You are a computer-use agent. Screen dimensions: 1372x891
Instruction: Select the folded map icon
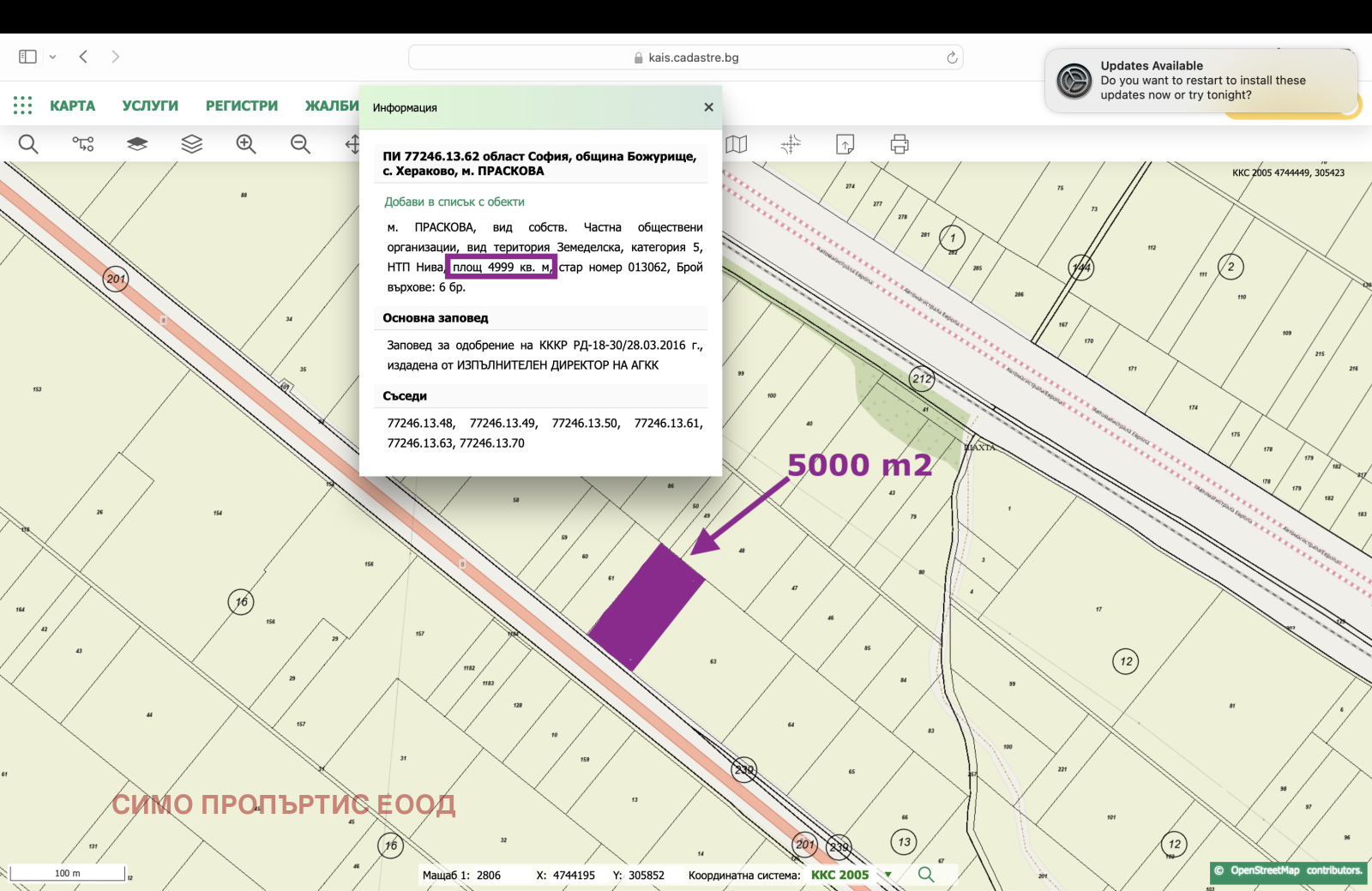click(x=737, y=144)
